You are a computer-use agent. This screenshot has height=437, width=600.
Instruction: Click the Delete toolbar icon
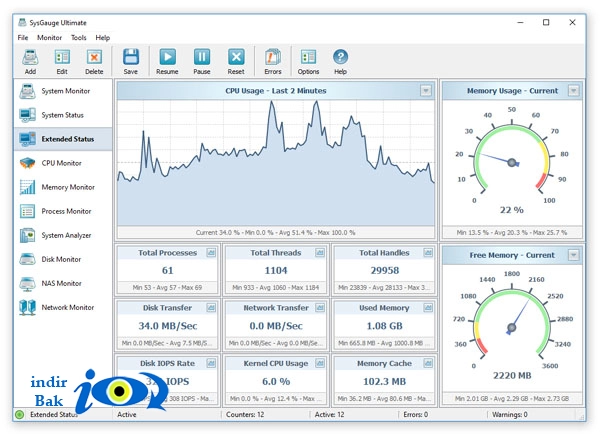(94, 57)
